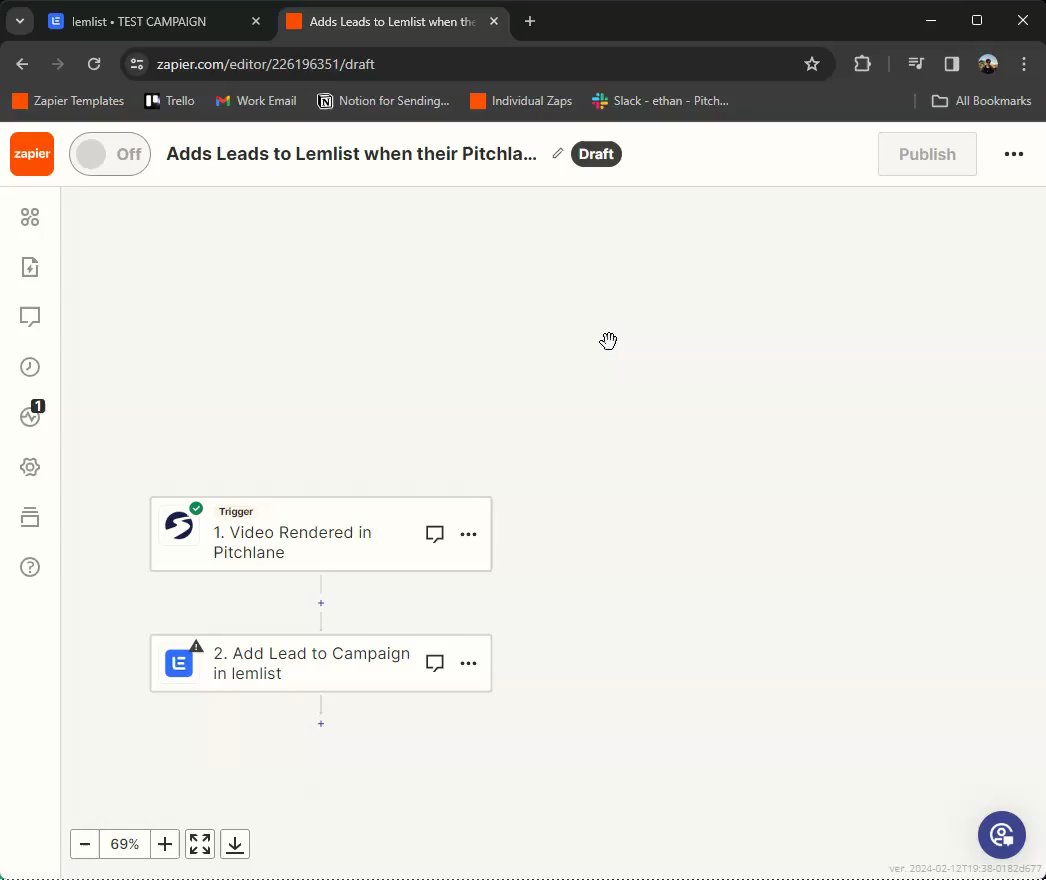Click the zapier.com address bar URL
The height and width of the screenshot is (880, 1046).
point(266,64)
